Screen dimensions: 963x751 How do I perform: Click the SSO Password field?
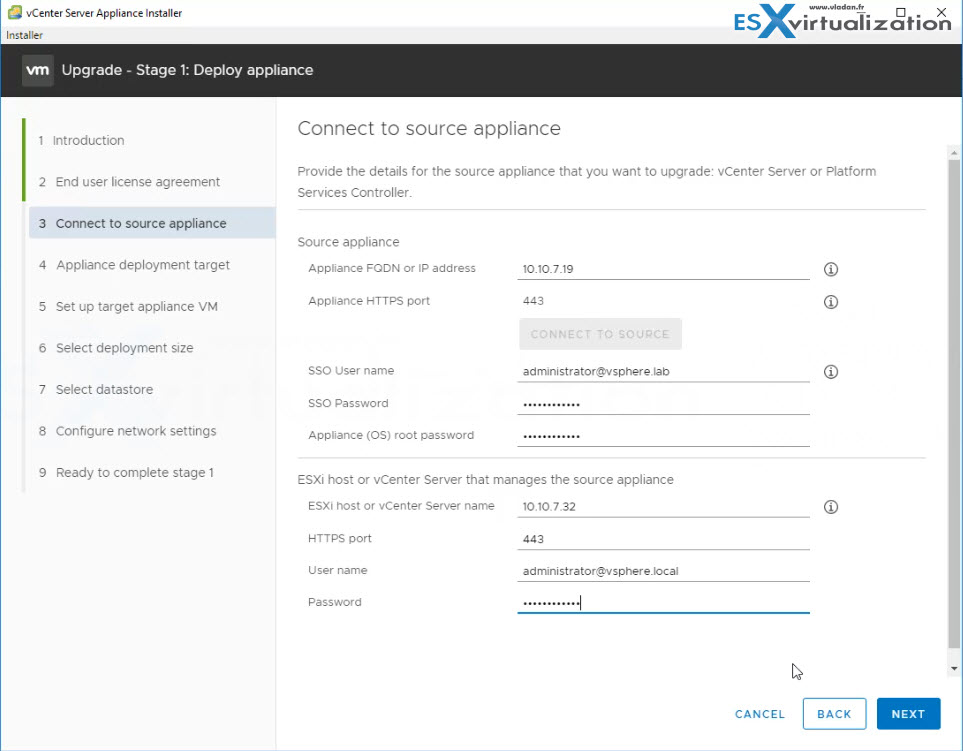[x=663, y=404]
